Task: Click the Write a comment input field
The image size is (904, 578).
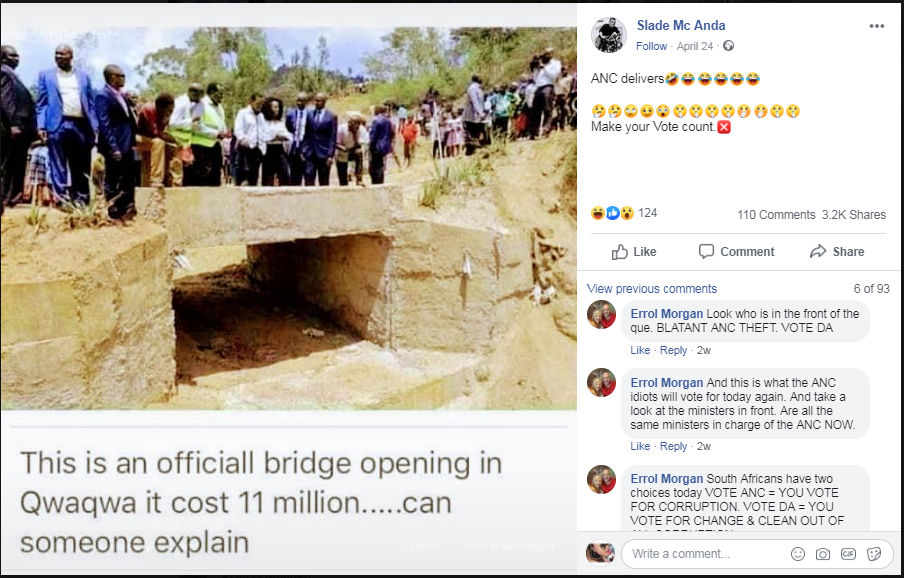Action: (700, 553)
